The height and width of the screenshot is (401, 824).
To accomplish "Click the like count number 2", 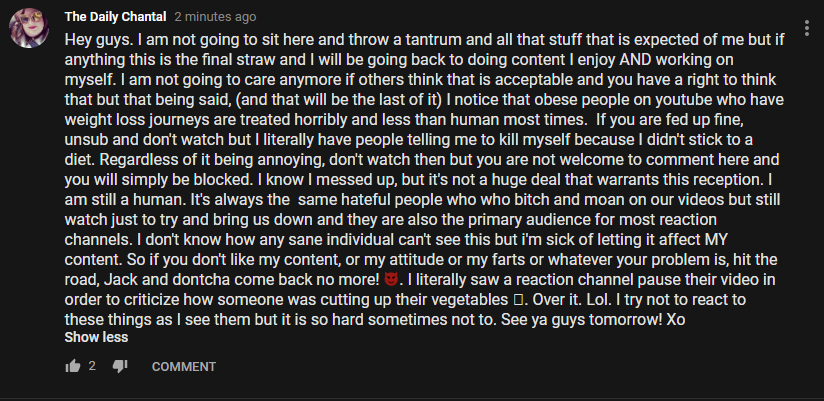I will [x=92, y=366].
